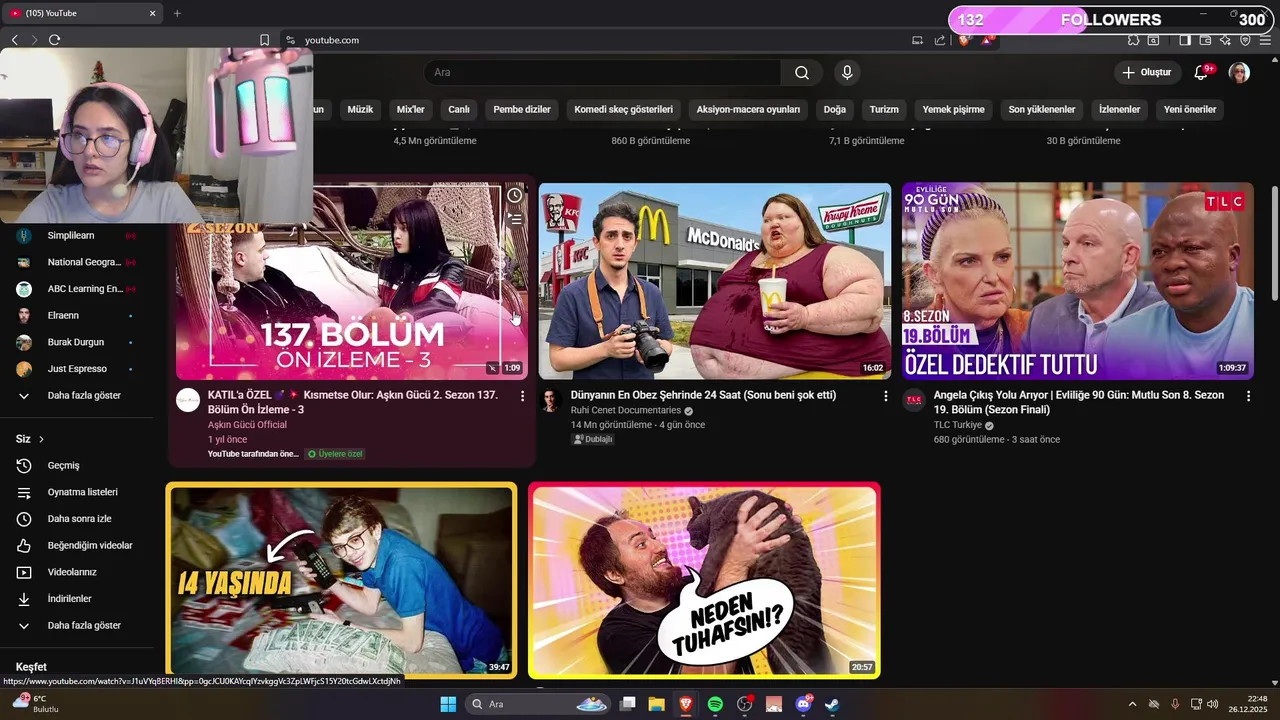Bookmark this page via the bookmark icon
This screenshot has width=1280, height=720.
264,40
